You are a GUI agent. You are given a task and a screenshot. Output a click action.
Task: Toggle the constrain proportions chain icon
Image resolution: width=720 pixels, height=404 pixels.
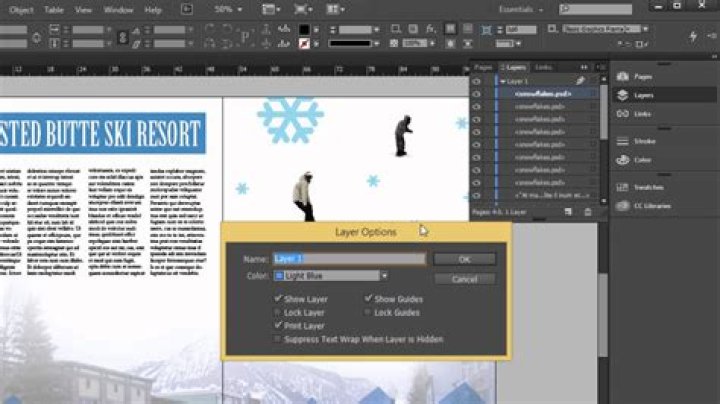pyautogui.click(x=123, y=37)
